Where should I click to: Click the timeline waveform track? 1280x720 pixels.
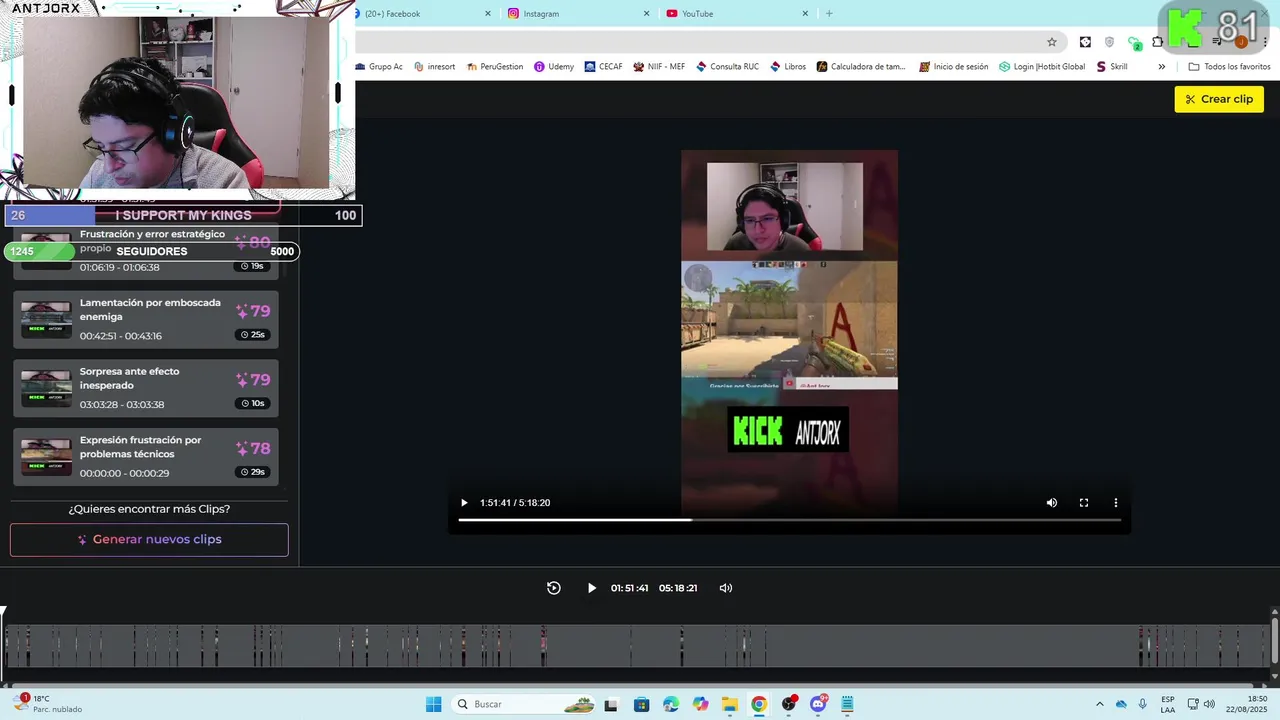tap(637, 646)
